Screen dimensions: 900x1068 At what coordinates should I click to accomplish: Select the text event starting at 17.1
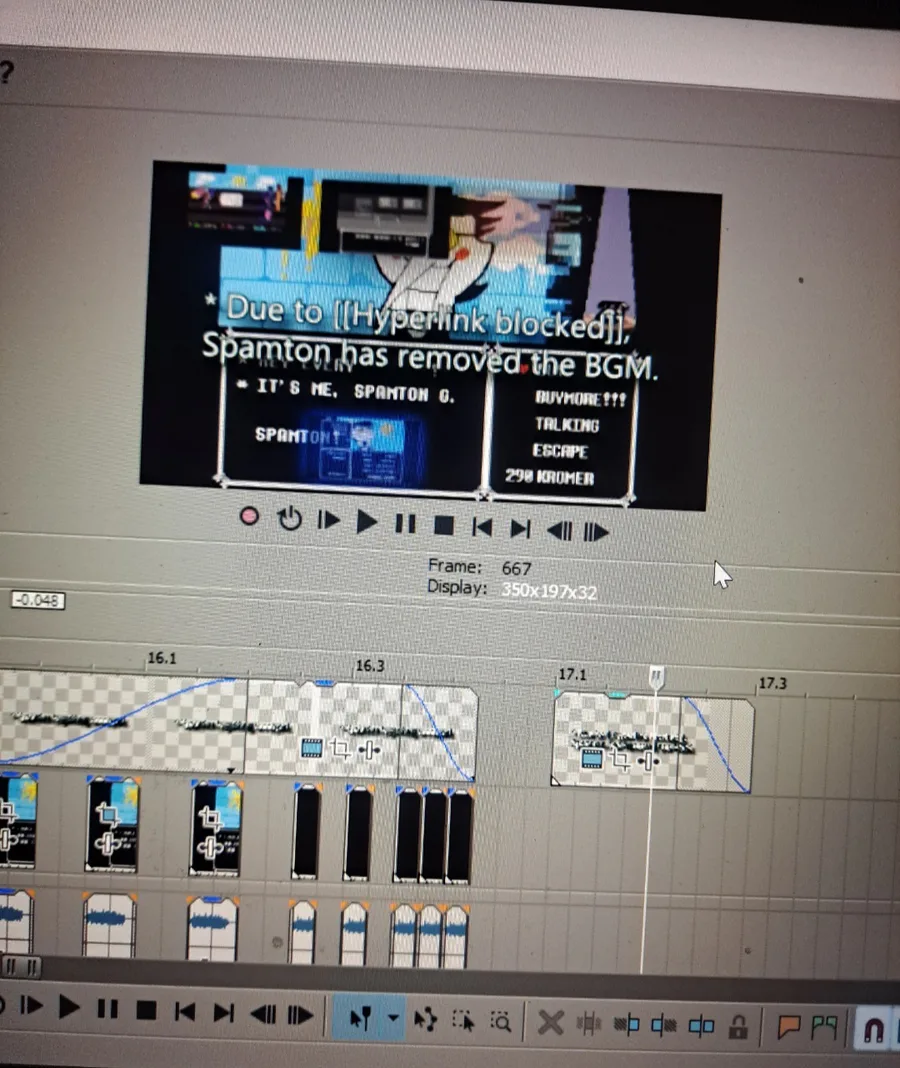(x=653, y=742)
